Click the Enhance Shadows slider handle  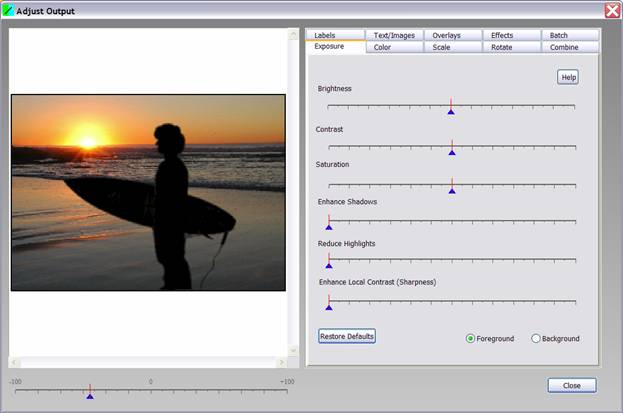click(x=329, y=227)
